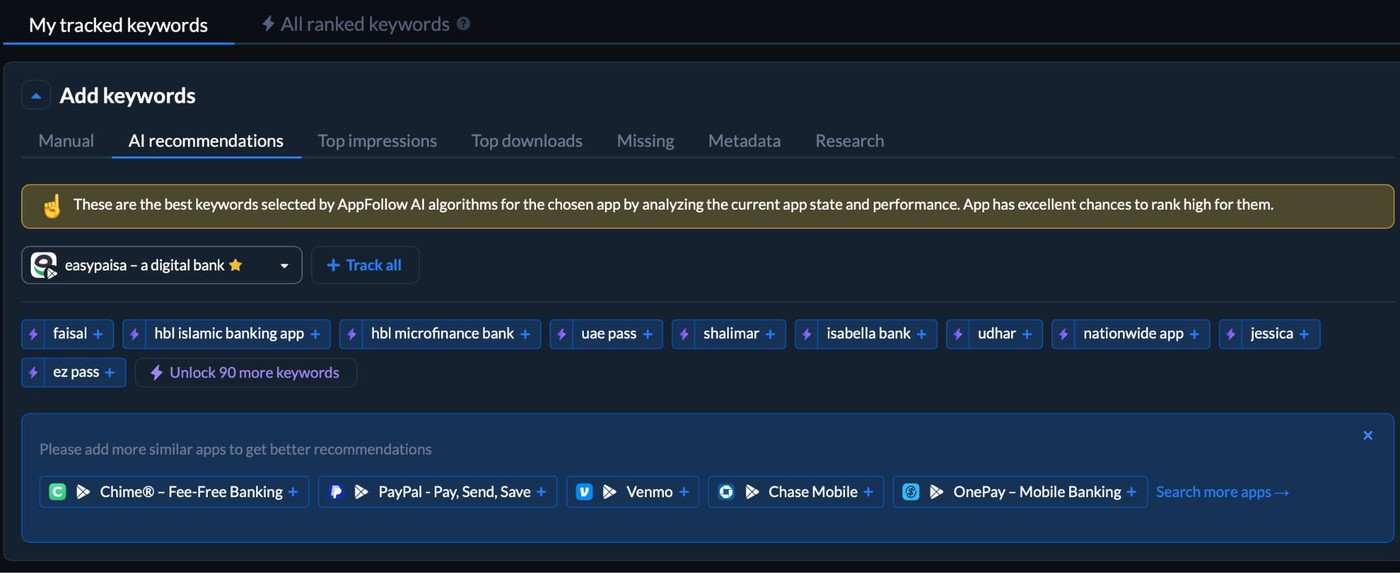This screenshot has height=573, width=1400.
Task: Click the Add keywords heading
Action: point(128,96)
